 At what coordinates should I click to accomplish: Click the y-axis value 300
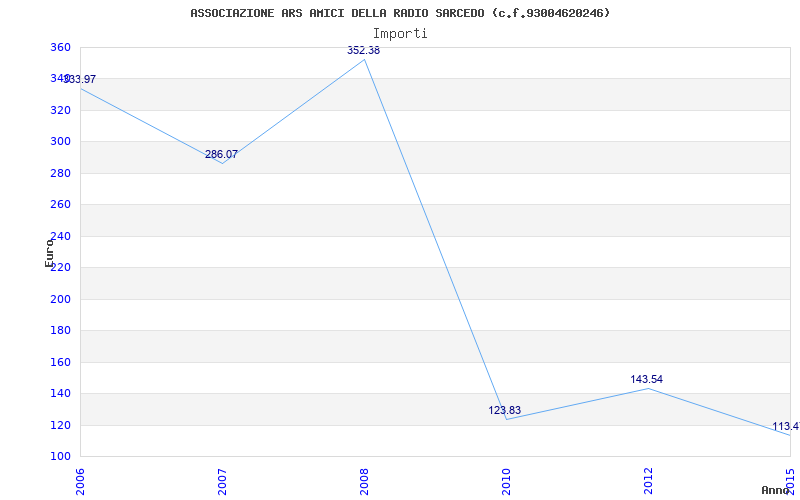[60, 142]
